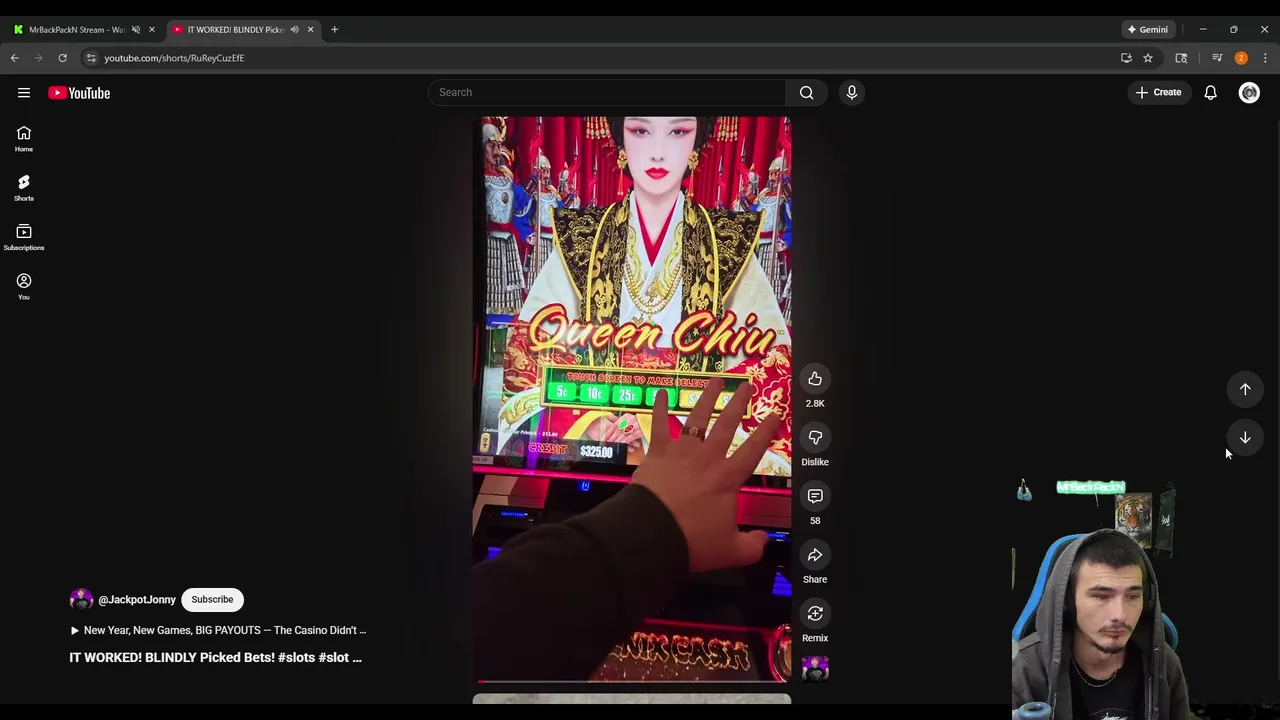
Task: Open the YouTube guide hamburger menu
Action: coord(24,93)
